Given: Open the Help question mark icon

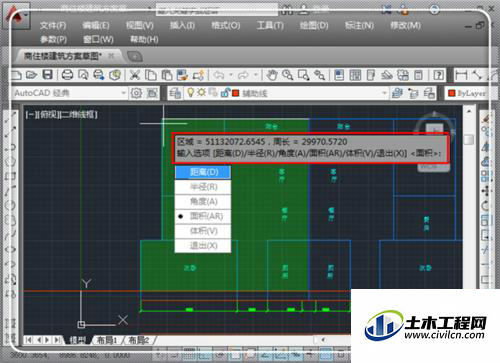Looking at the screenshot, I should coord(439,75).
